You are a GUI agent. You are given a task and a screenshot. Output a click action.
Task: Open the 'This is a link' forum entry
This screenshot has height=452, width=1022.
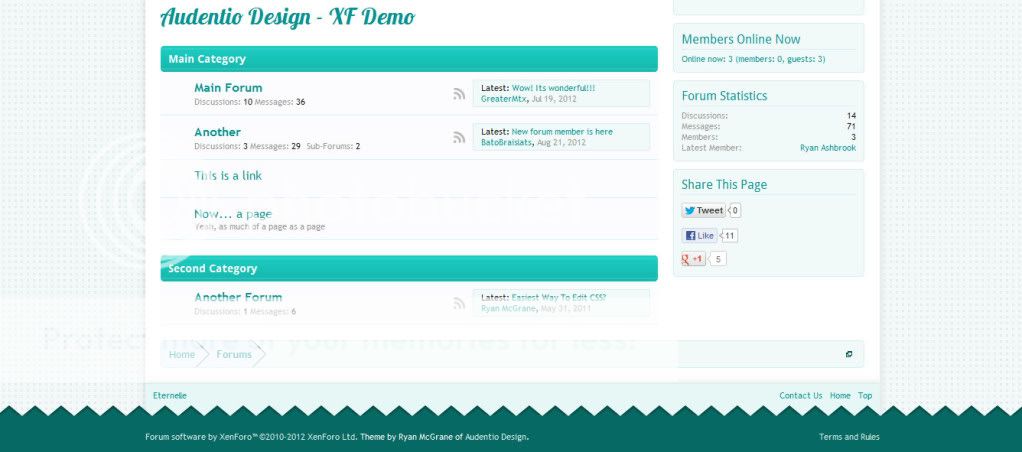point(228,176)
